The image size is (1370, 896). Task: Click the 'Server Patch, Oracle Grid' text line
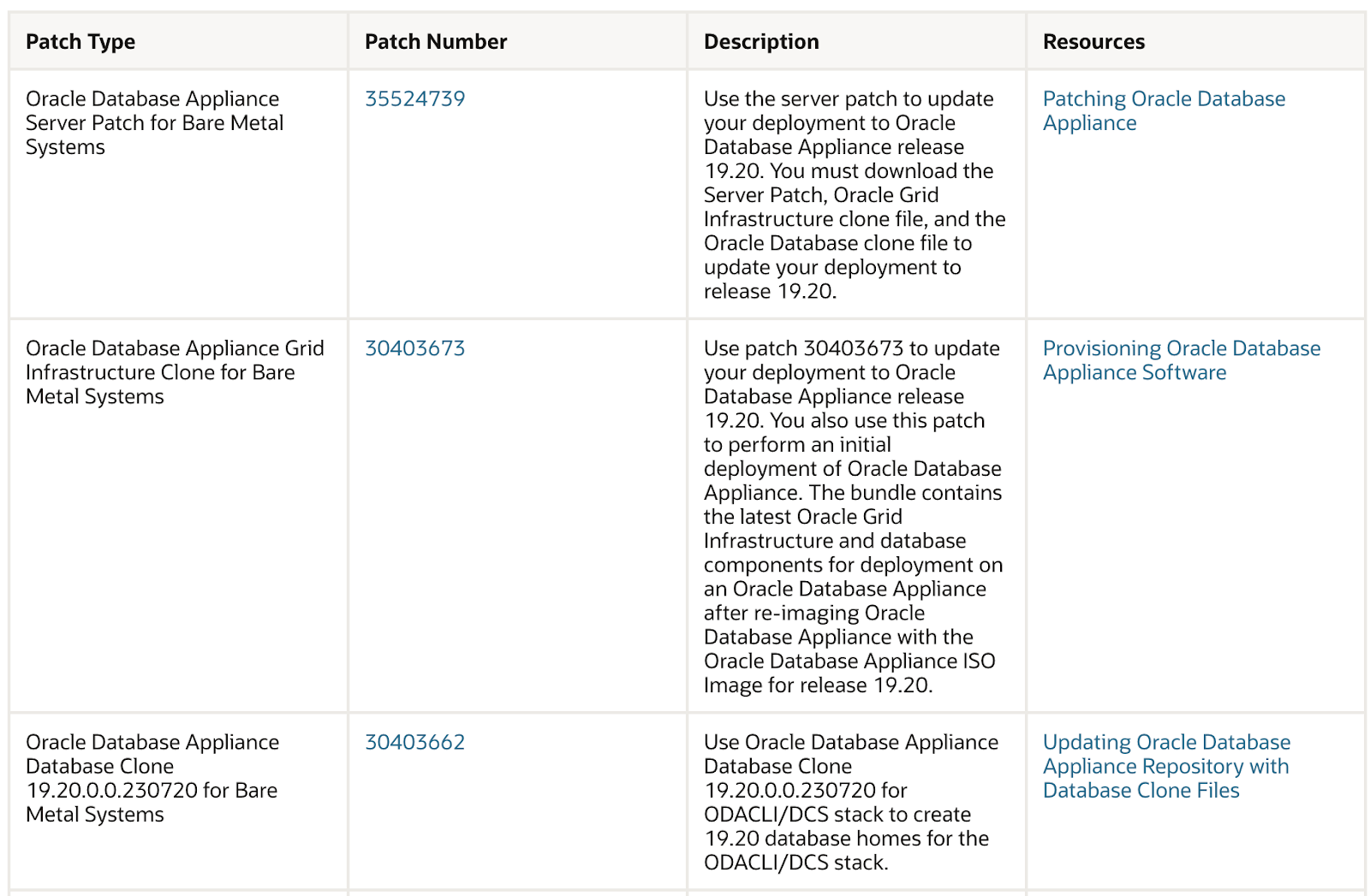(820, 195)
